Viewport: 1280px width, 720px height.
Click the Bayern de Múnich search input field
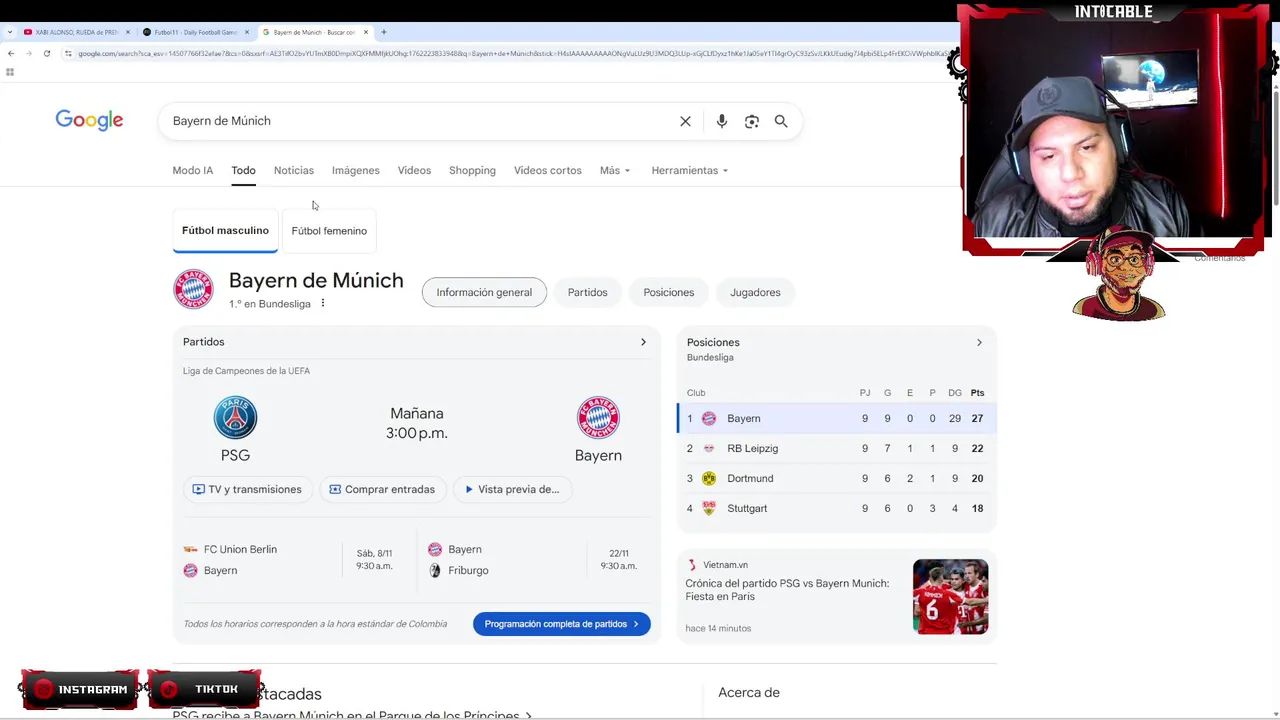point(420,121)
